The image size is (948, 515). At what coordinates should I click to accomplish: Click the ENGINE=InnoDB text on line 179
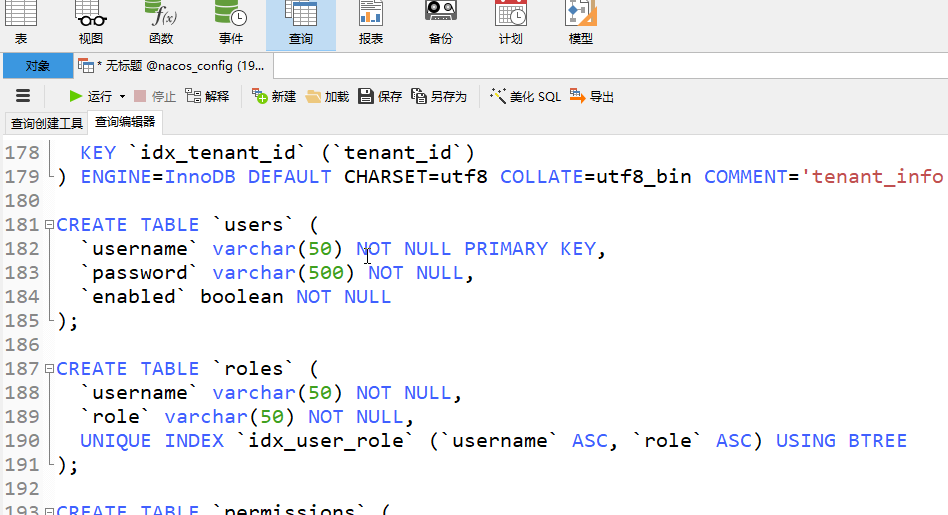[x=158, y=177]
